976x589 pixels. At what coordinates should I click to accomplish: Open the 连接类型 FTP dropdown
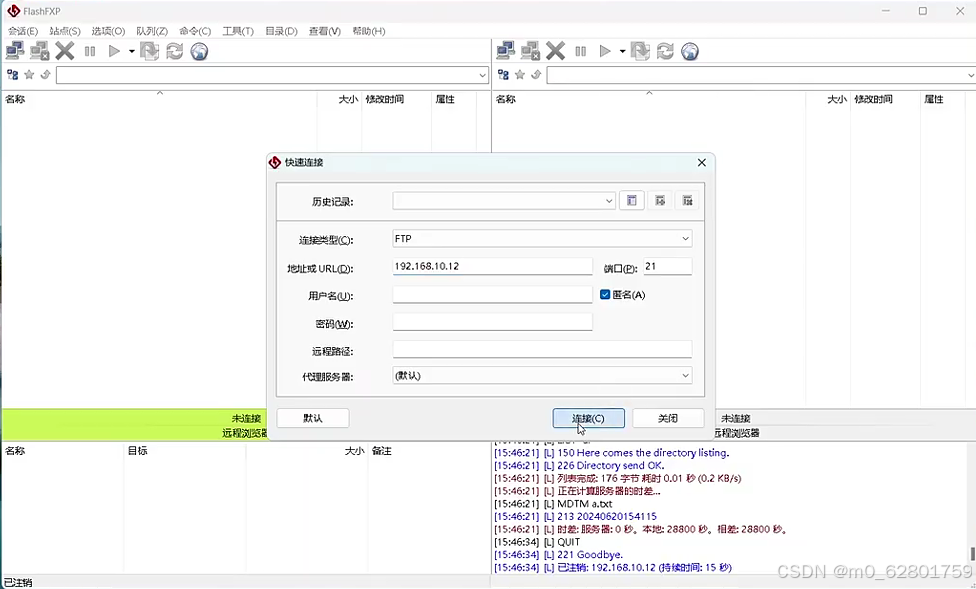coord(542,238)
